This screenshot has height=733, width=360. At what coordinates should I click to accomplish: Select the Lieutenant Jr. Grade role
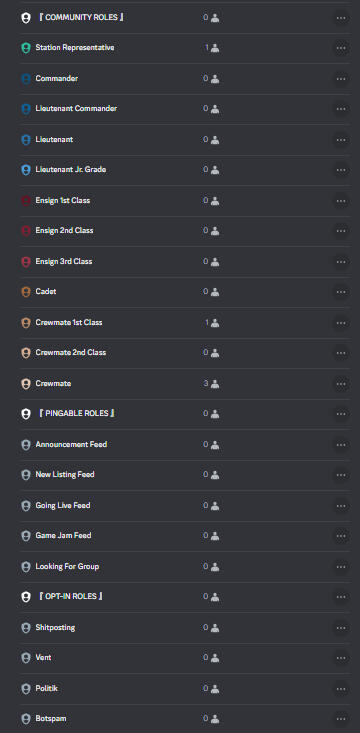185,170
